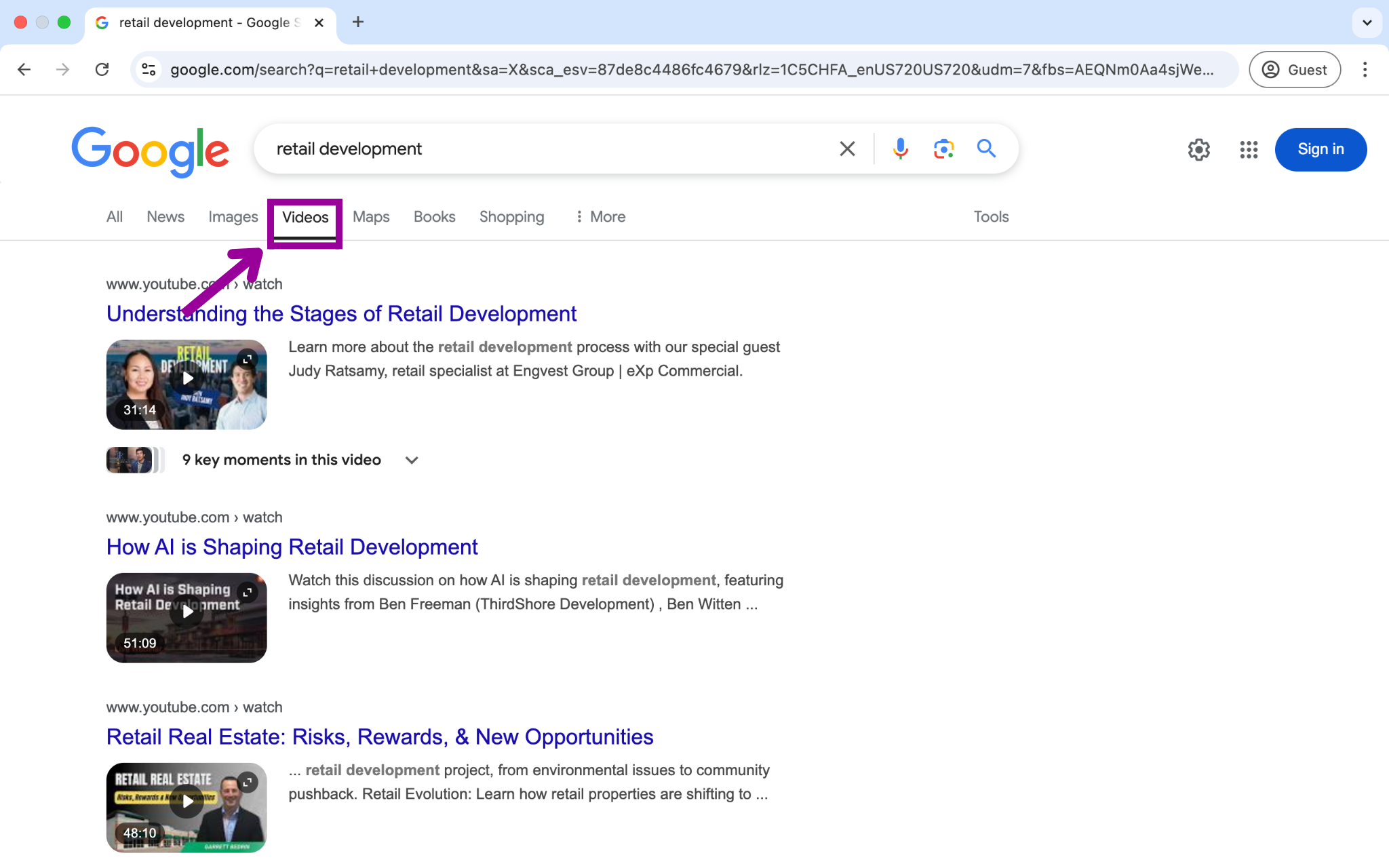Open Chrome three-dot menu
Screen dimensions: 1389x868
click(1365, 69)
